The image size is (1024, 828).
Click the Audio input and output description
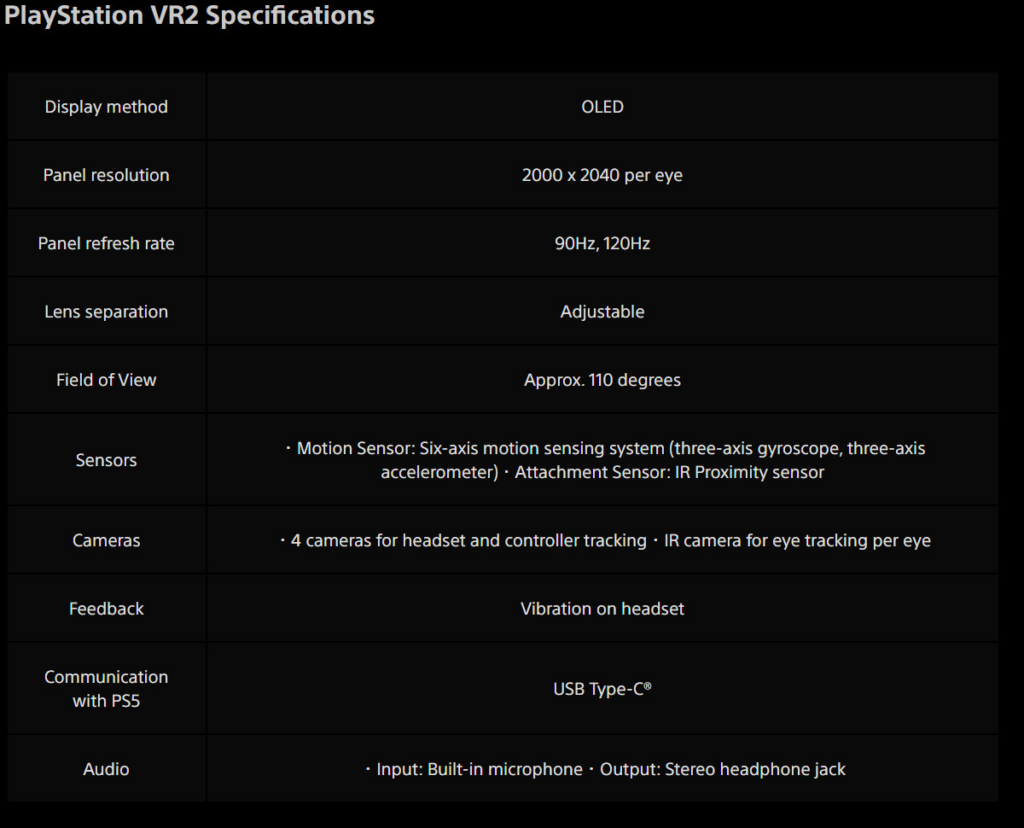pos(604,769)
